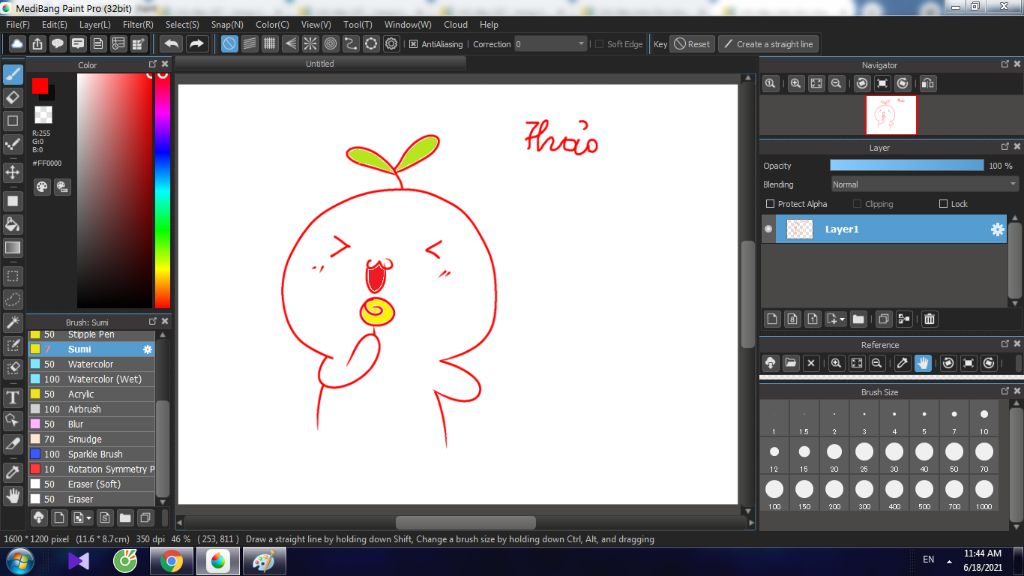Select the Eraser tool in left toolbar
This screenshot has height=576, width=1024.
pos(13,98)
